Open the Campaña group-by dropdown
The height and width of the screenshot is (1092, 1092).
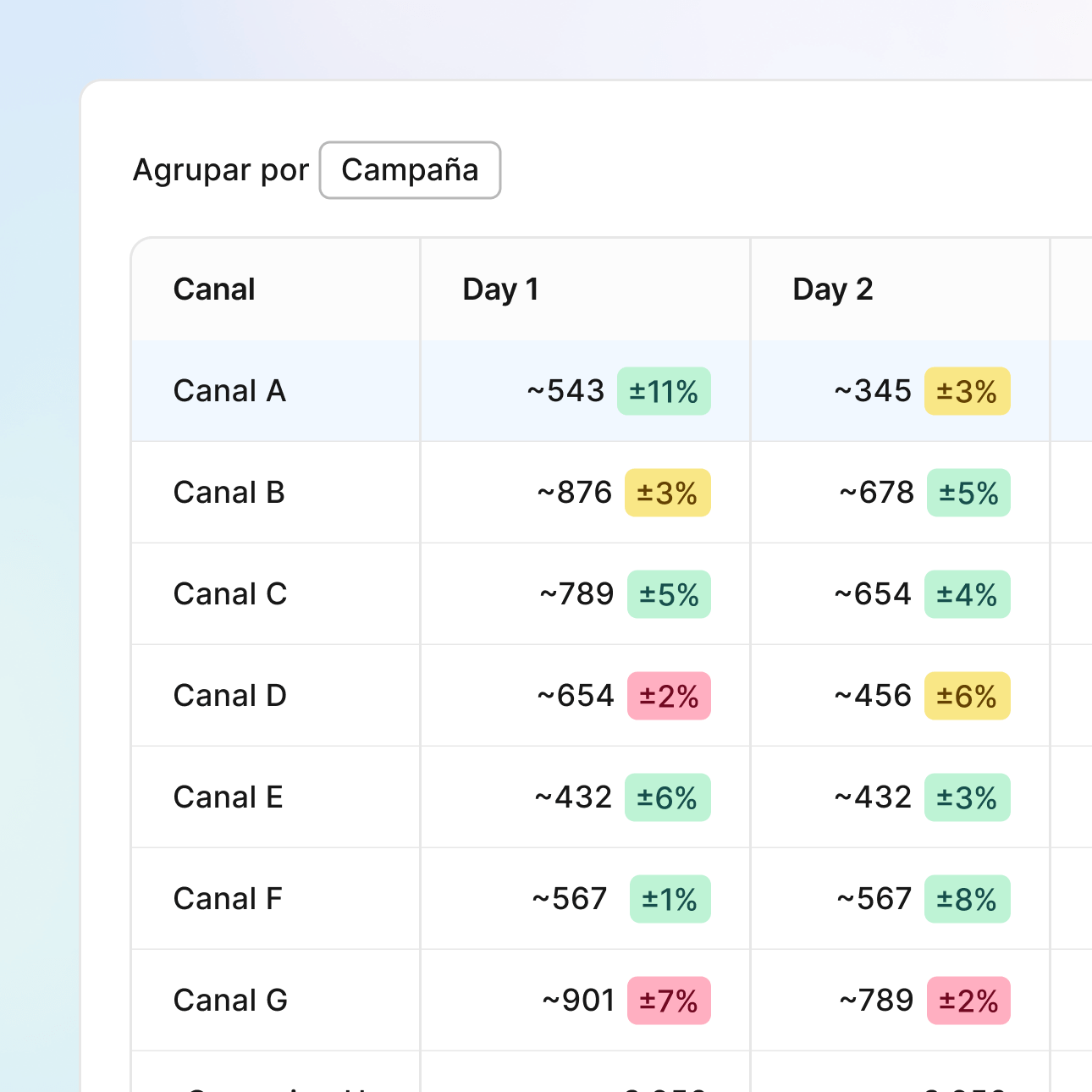tap(410, 170)
